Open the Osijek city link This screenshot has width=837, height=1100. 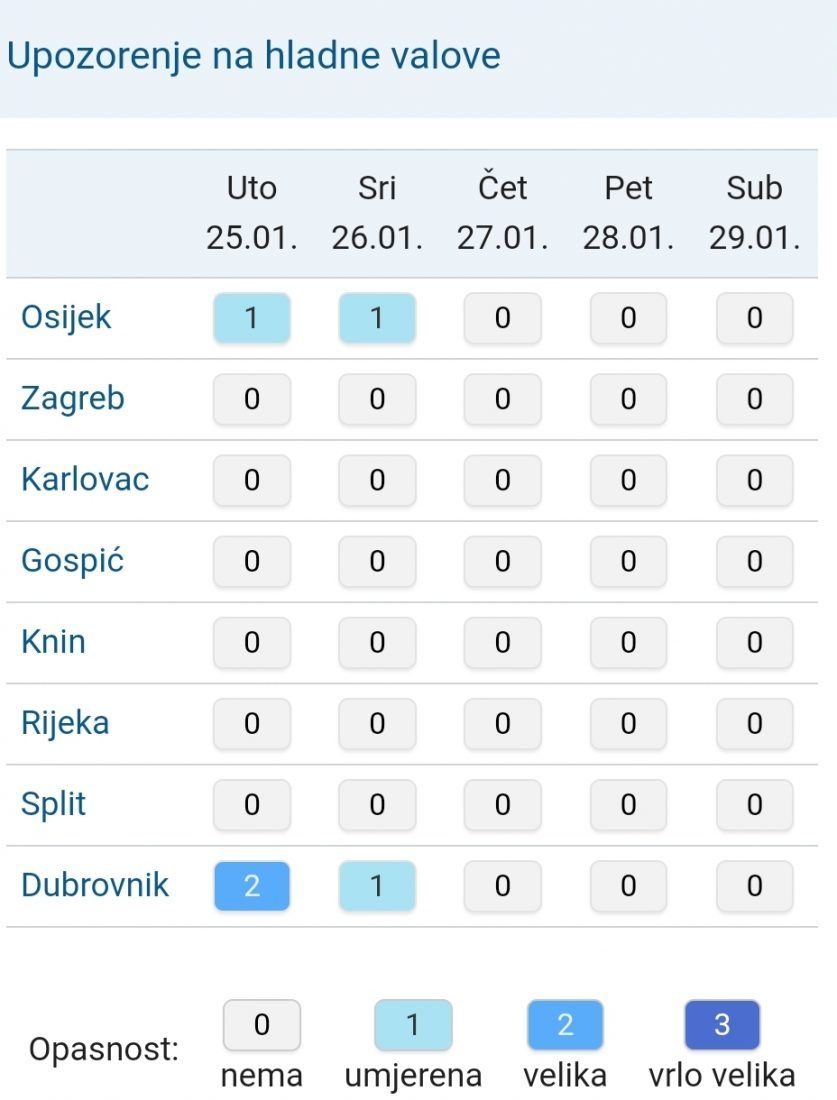coord(66,318)
